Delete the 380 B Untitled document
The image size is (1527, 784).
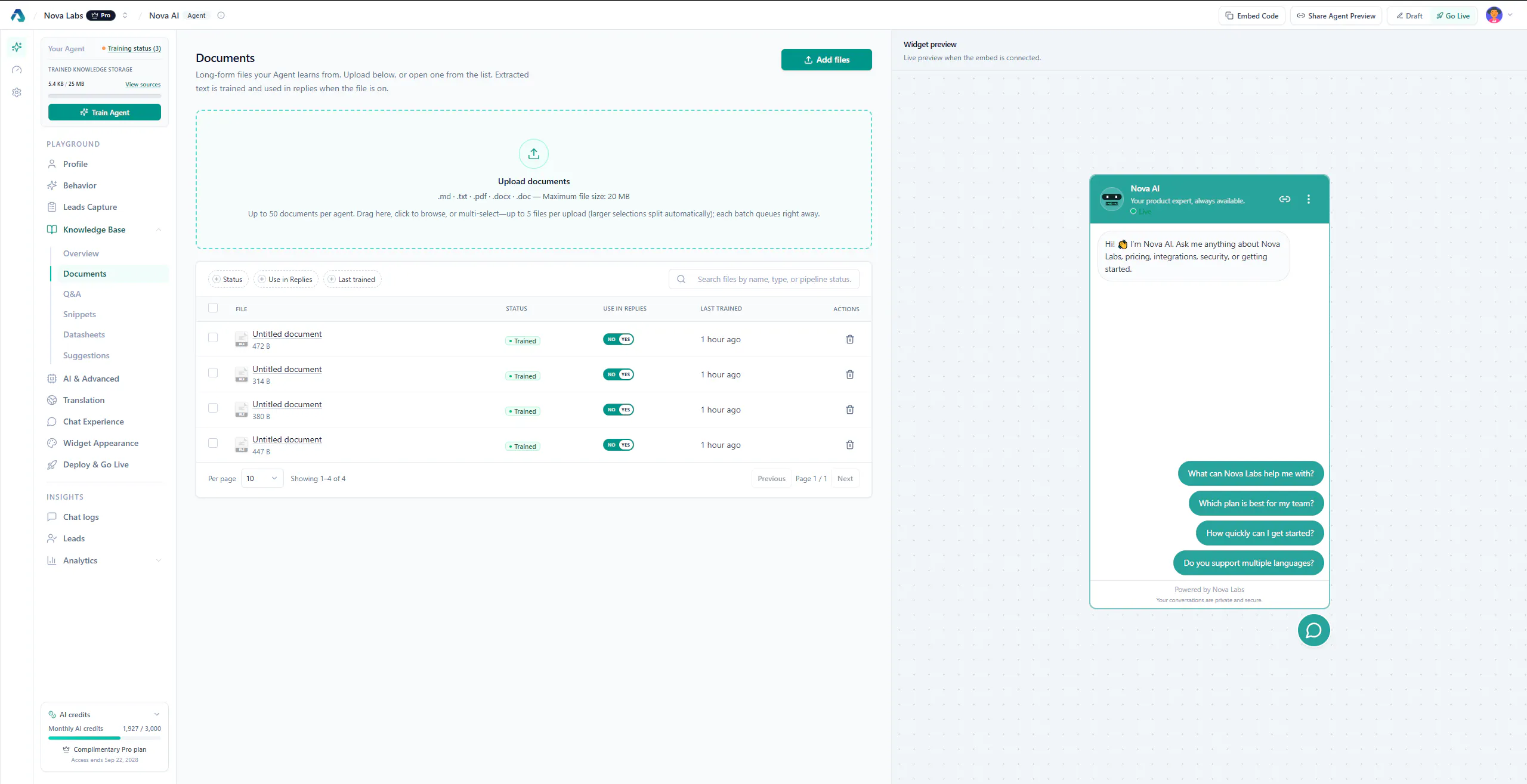850,410
